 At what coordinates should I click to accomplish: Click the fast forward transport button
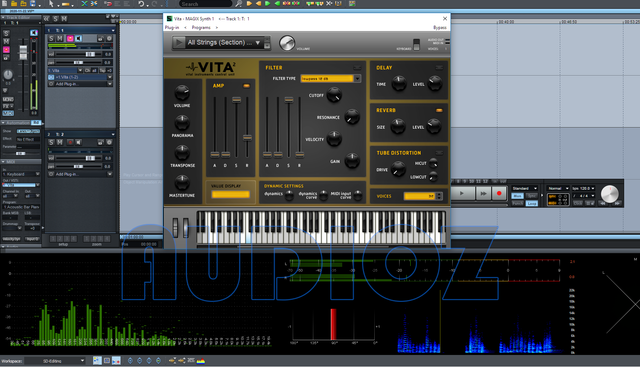[483, 194]
